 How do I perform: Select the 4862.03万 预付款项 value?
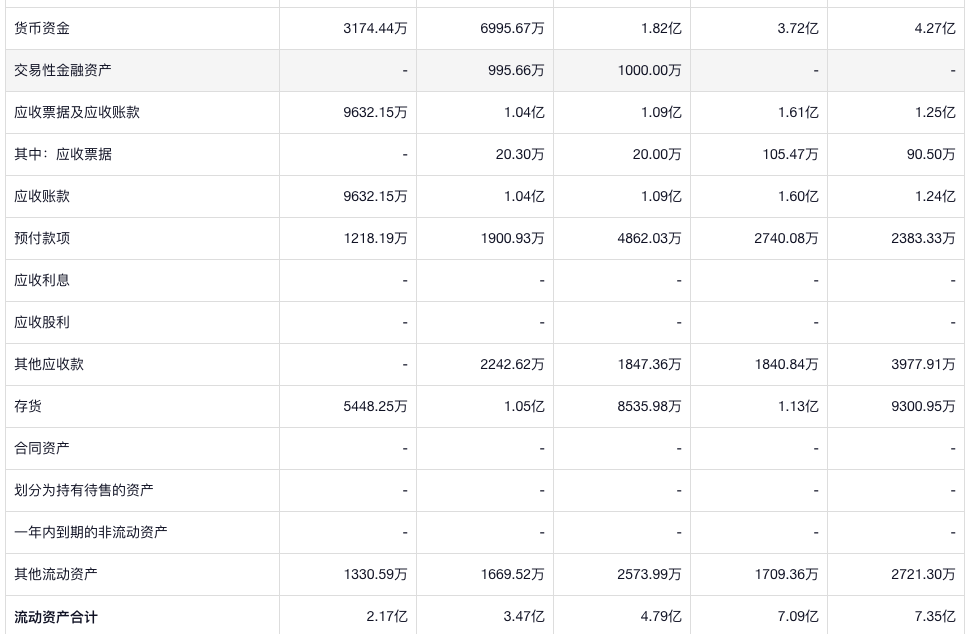pyautogui.click(x=649, y=238)
